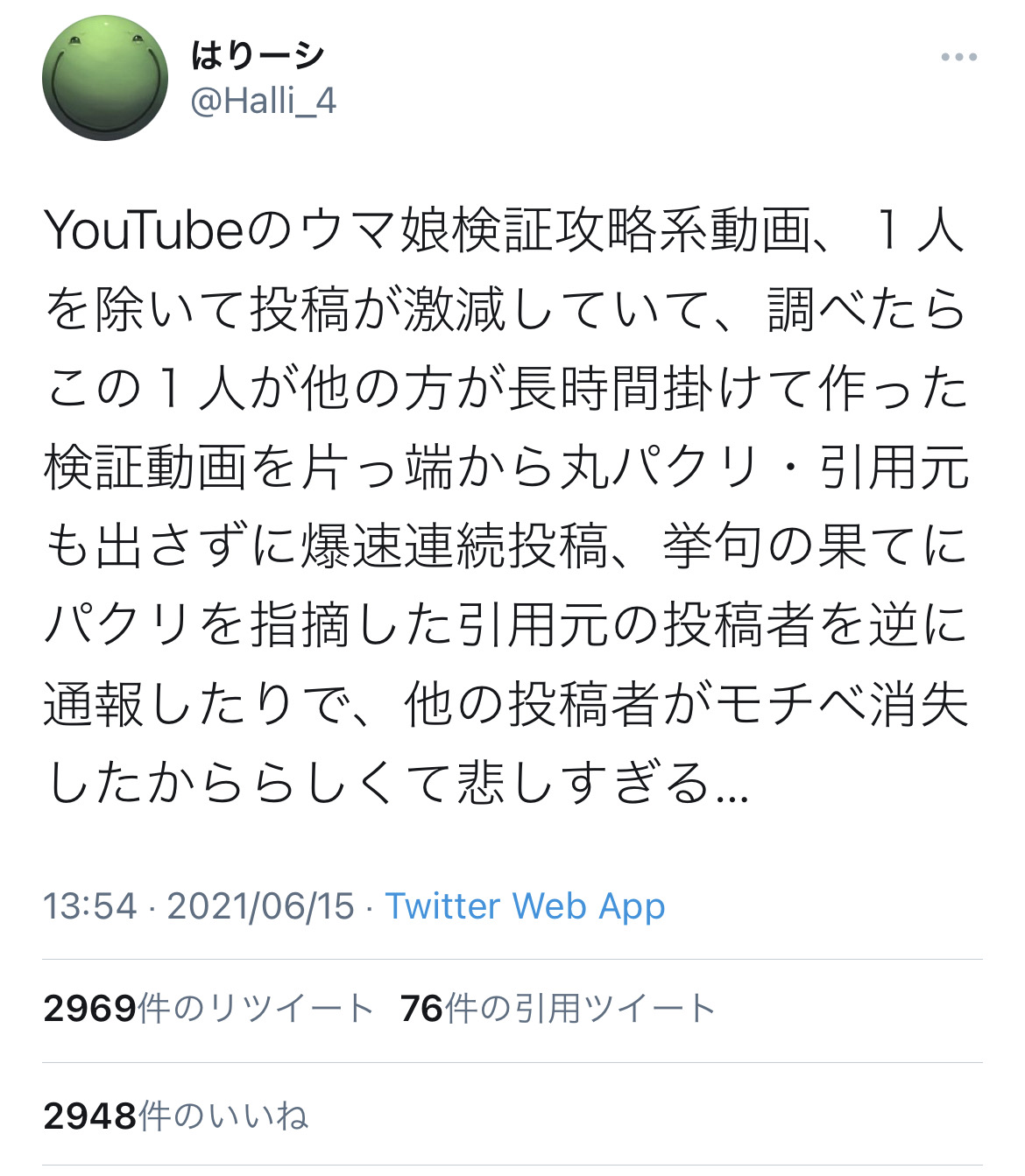The width and height of the screenshot is (1025, 1176).
Task: Click the 2021/06/15 post date
Action: 260,906
